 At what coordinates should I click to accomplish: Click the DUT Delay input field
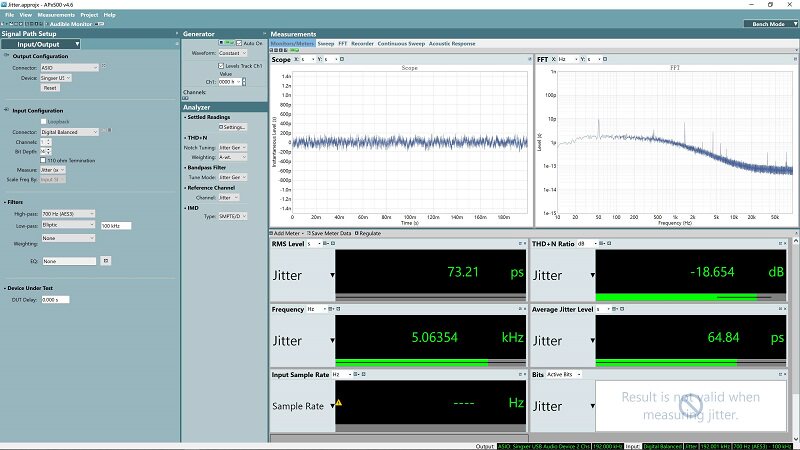click(55, 300)
